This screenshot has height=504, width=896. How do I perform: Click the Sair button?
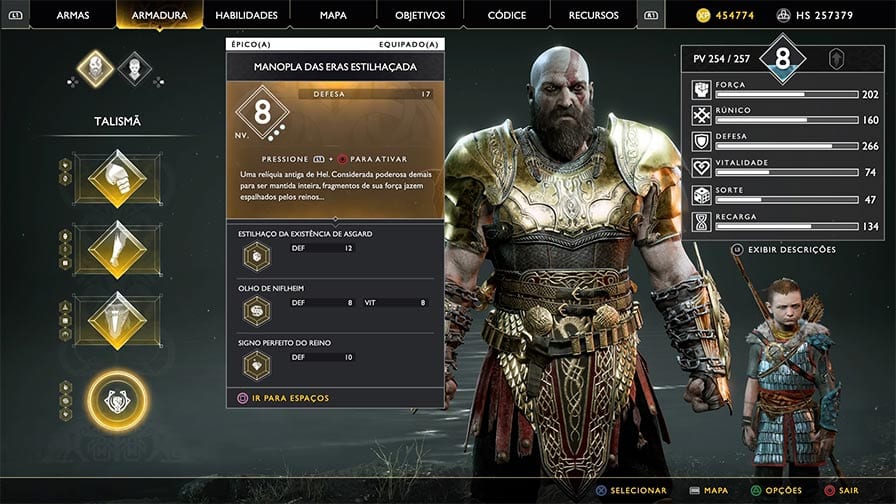tap(842, 491)
